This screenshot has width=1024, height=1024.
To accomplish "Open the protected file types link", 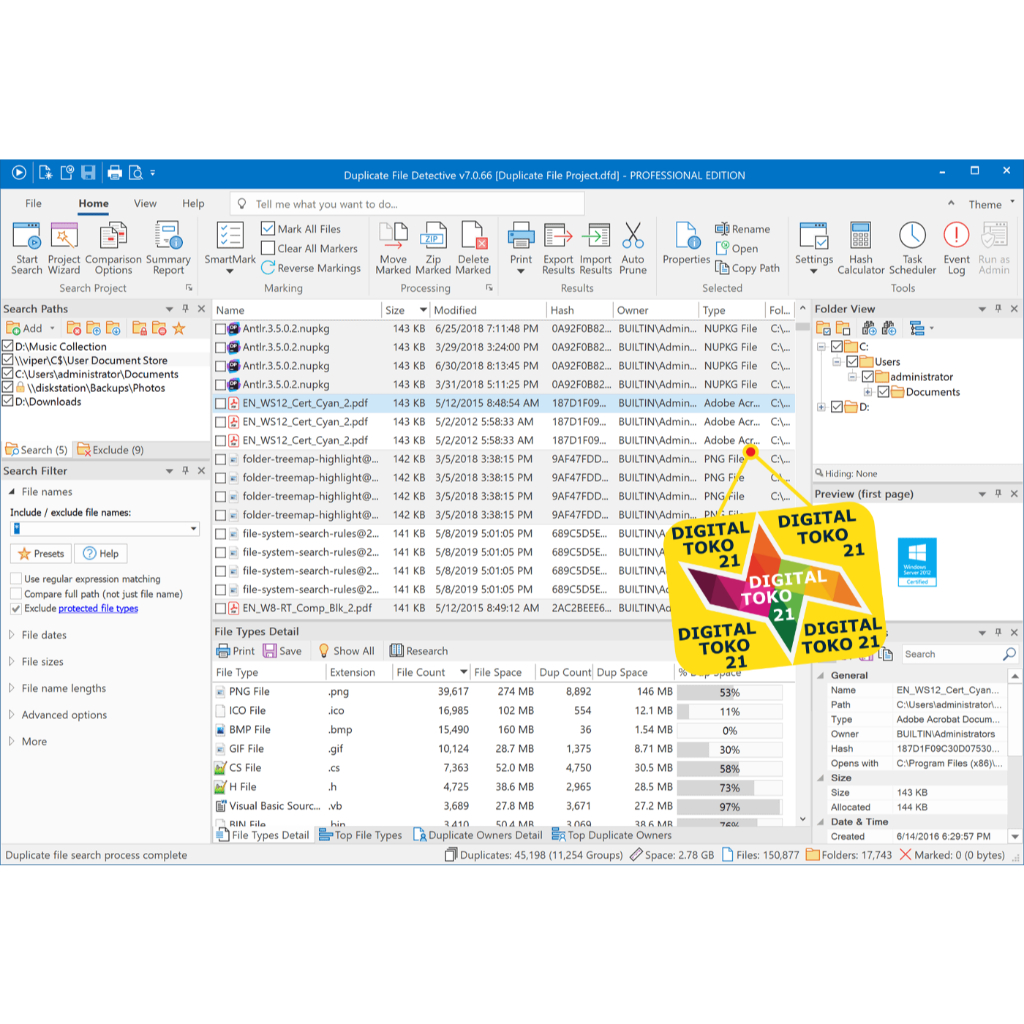I will coord(98,609).
